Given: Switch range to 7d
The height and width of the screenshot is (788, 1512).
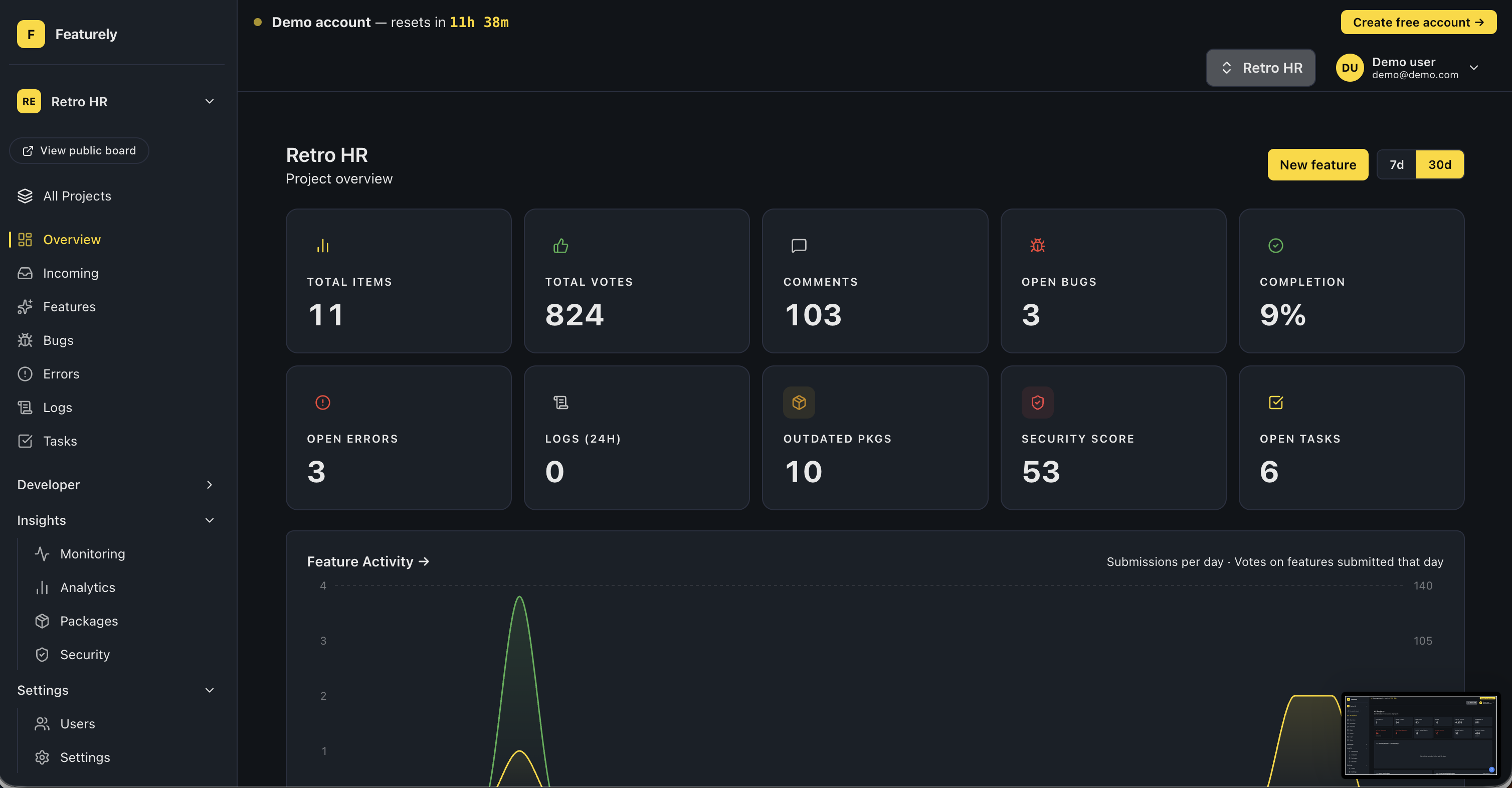Looking at the screenshot, I should (1396, 165).
